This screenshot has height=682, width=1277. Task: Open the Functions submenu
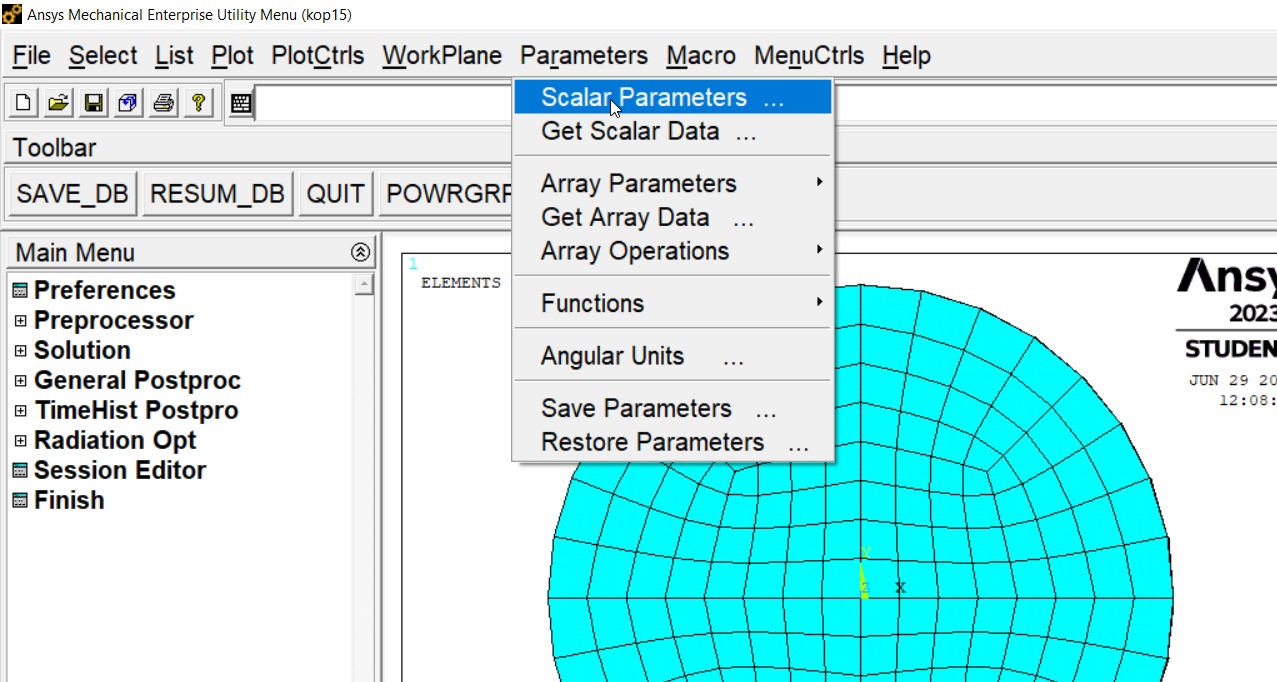pyautogui.click(x=673, y=303)
